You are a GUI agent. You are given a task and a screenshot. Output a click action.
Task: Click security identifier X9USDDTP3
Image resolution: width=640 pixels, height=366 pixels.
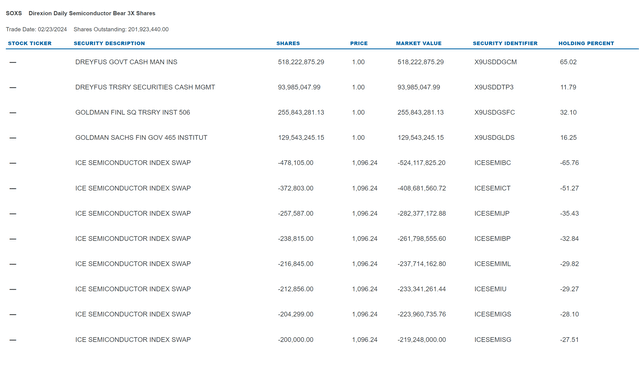pyautogui.click(x=494, y=87)
